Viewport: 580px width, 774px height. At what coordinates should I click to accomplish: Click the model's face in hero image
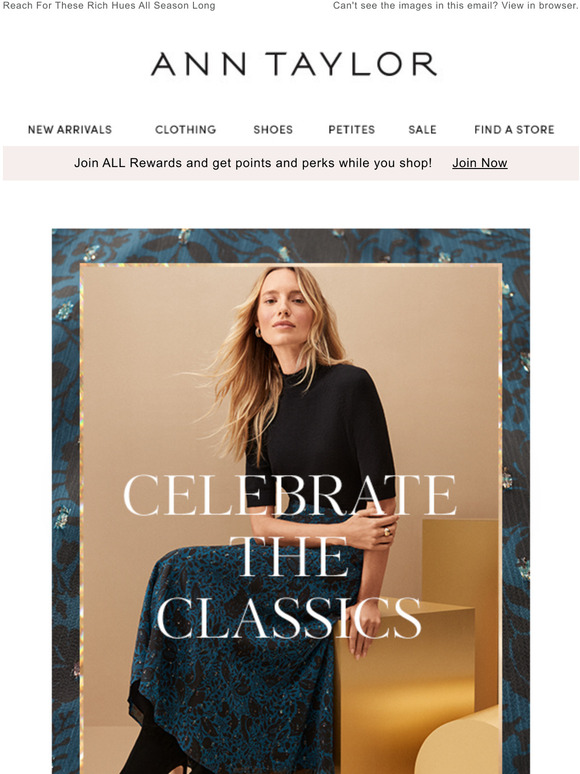282,306
